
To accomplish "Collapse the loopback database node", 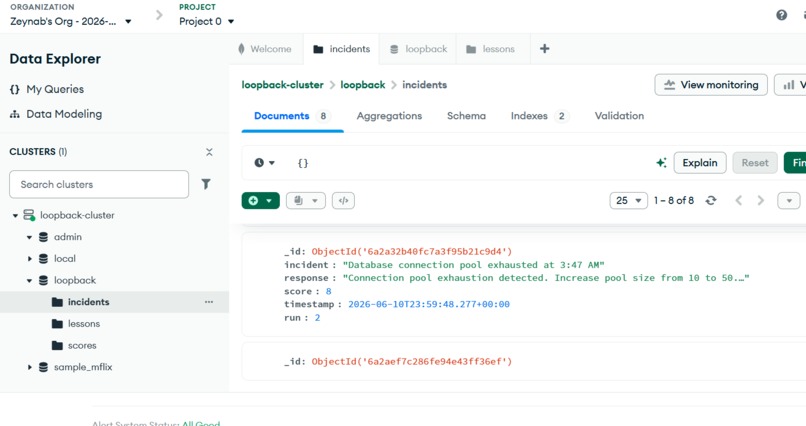I will pos(29,281).
